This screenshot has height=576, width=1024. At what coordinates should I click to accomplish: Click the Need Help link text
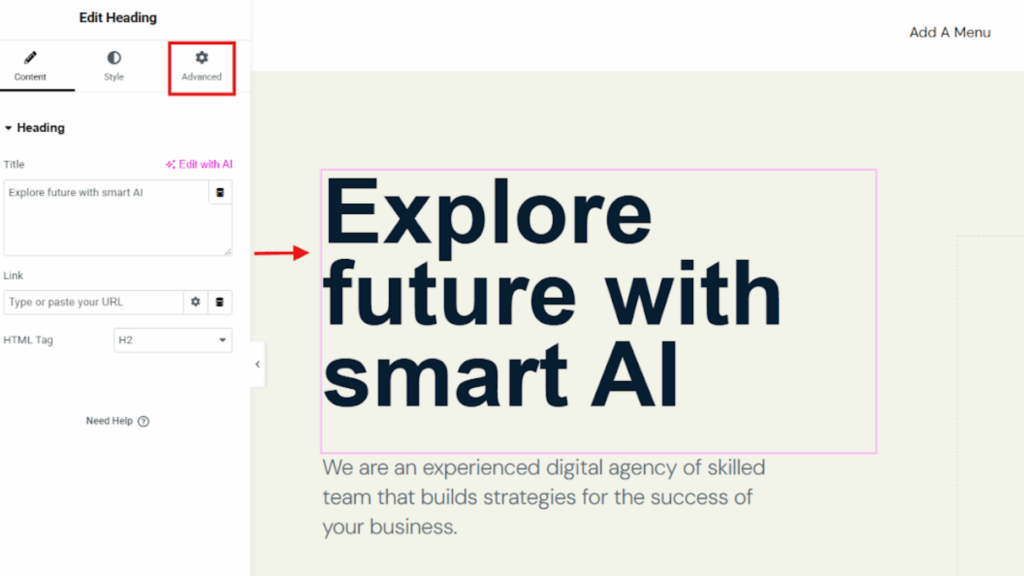point(109,421)
